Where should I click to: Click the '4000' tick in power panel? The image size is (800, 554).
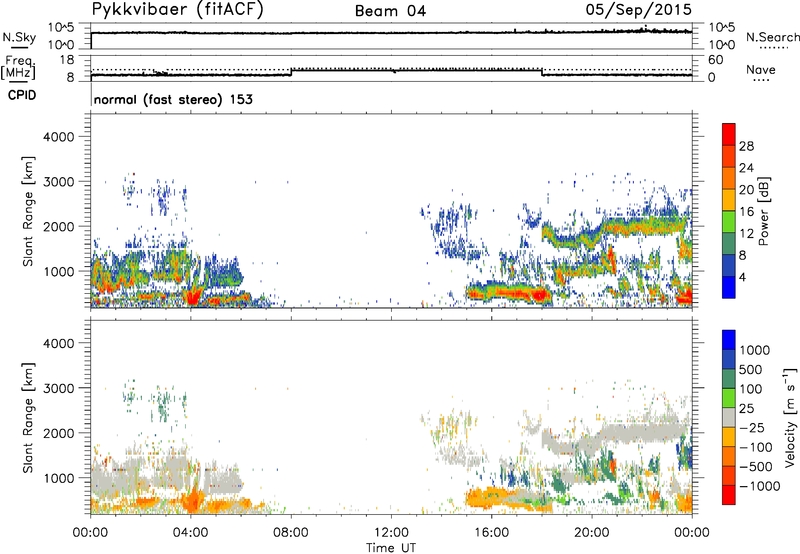pos(59,137)
